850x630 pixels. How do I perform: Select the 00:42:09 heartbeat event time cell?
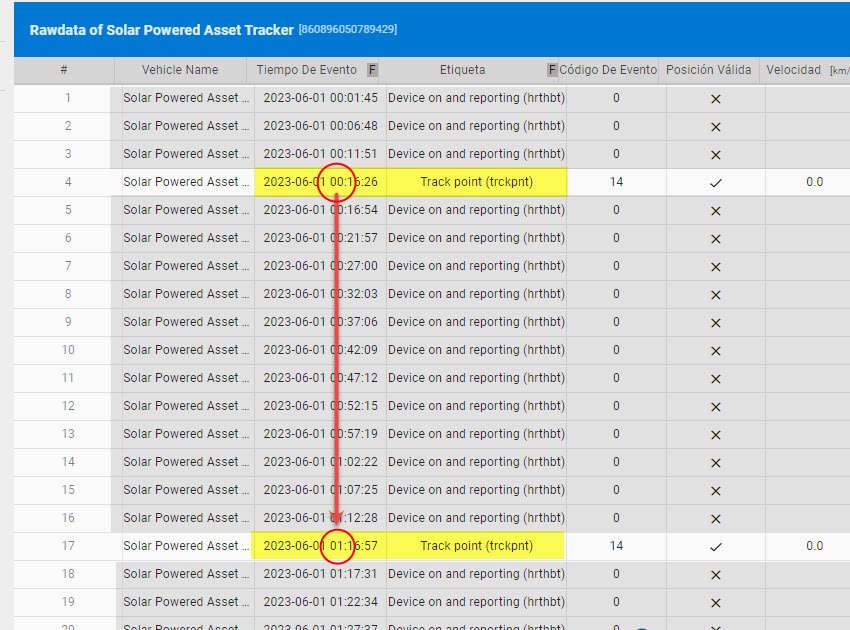[x=317, y=350]
